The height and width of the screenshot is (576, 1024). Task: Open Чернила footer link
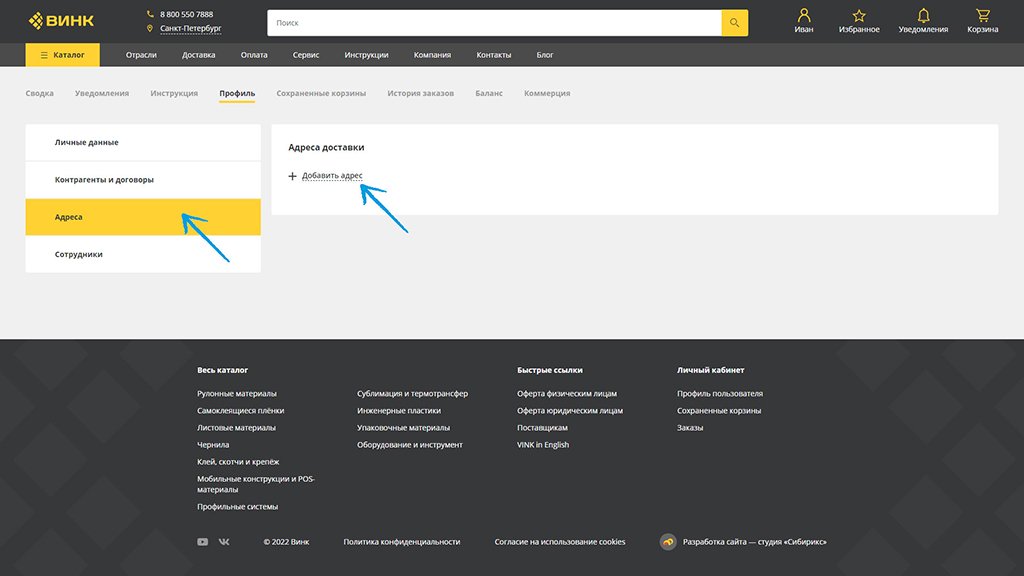pyautogui.click(x=213, y=444)
